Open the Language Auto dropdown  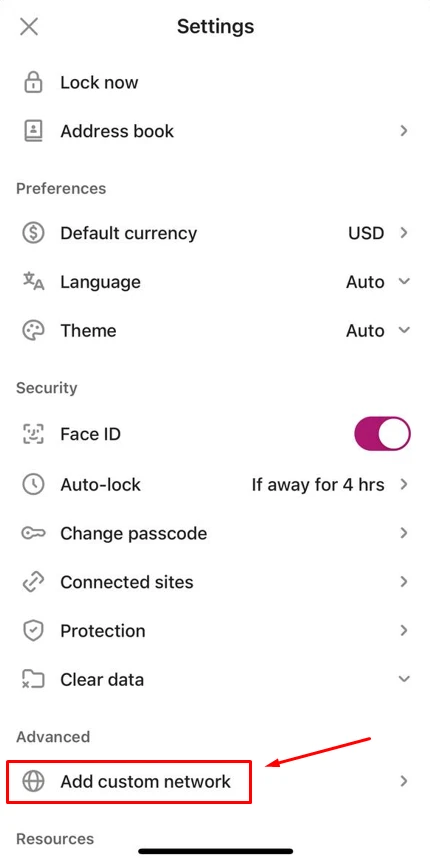tap(378, 282)
